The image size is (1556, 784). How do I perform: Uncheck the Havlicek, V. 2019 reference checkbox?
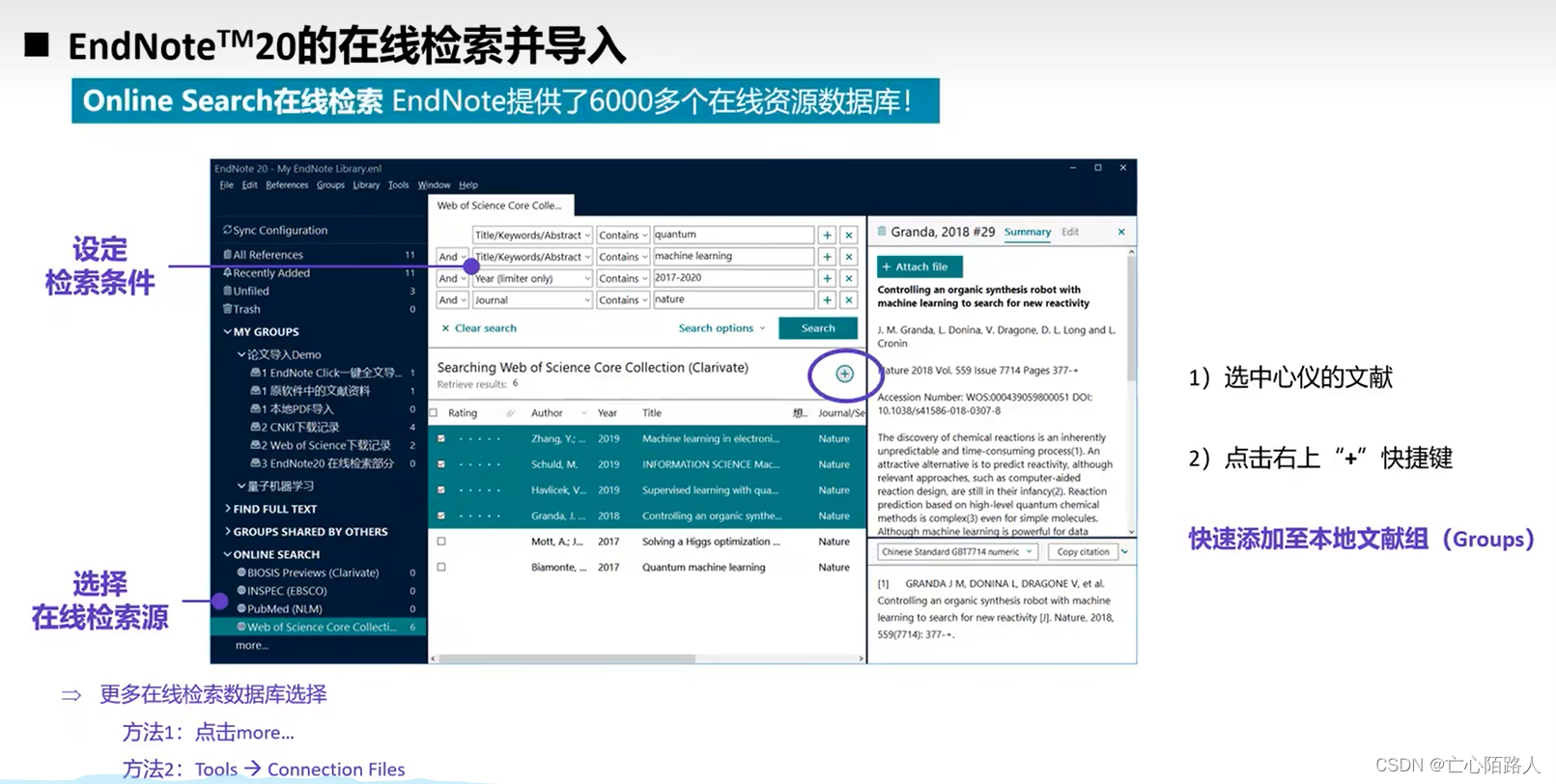(x=441, y=490)
